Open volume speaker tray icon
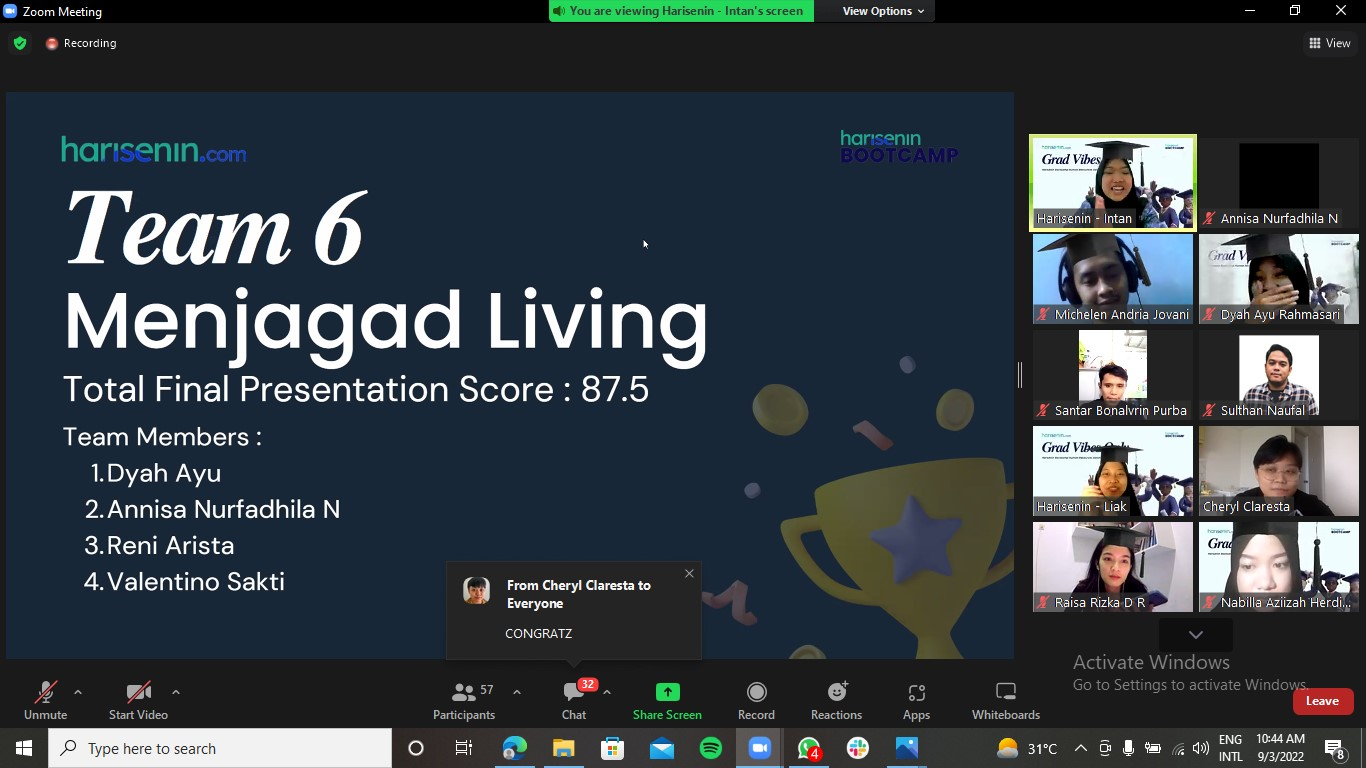1366x768 pixels. point(1201,748)
